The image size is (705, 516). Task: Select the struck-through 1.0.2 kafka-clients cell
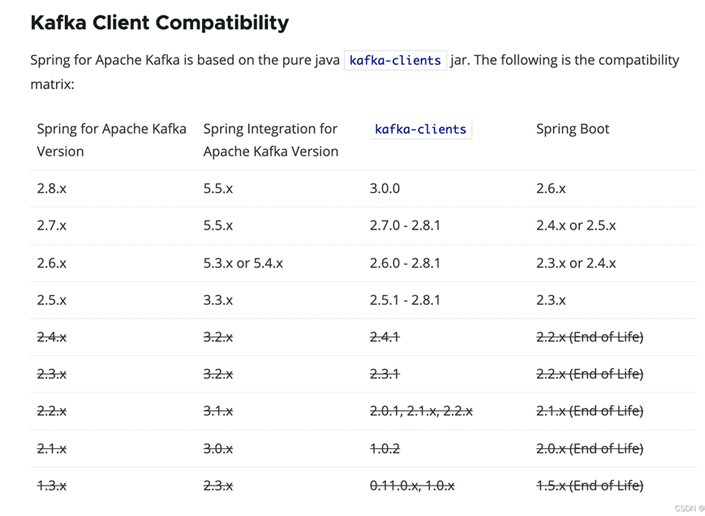click(x=385, y=448)
